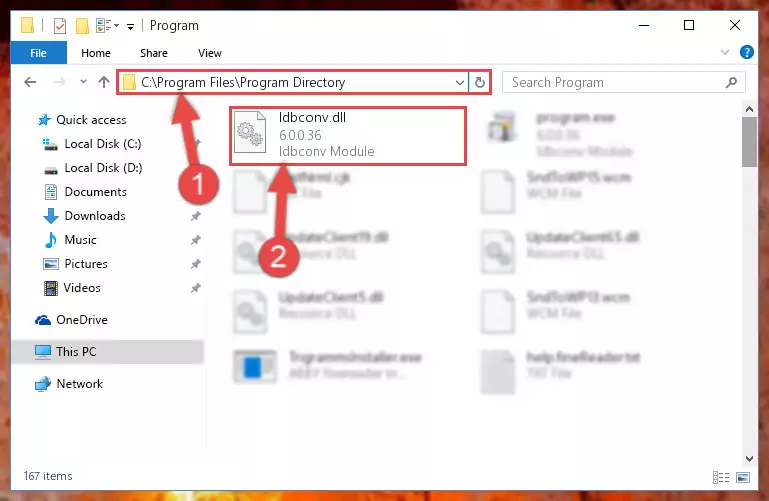Select the UpdateClient19.dll file
The width and height of the screenshot is (769, 501).
pos(311,251)
